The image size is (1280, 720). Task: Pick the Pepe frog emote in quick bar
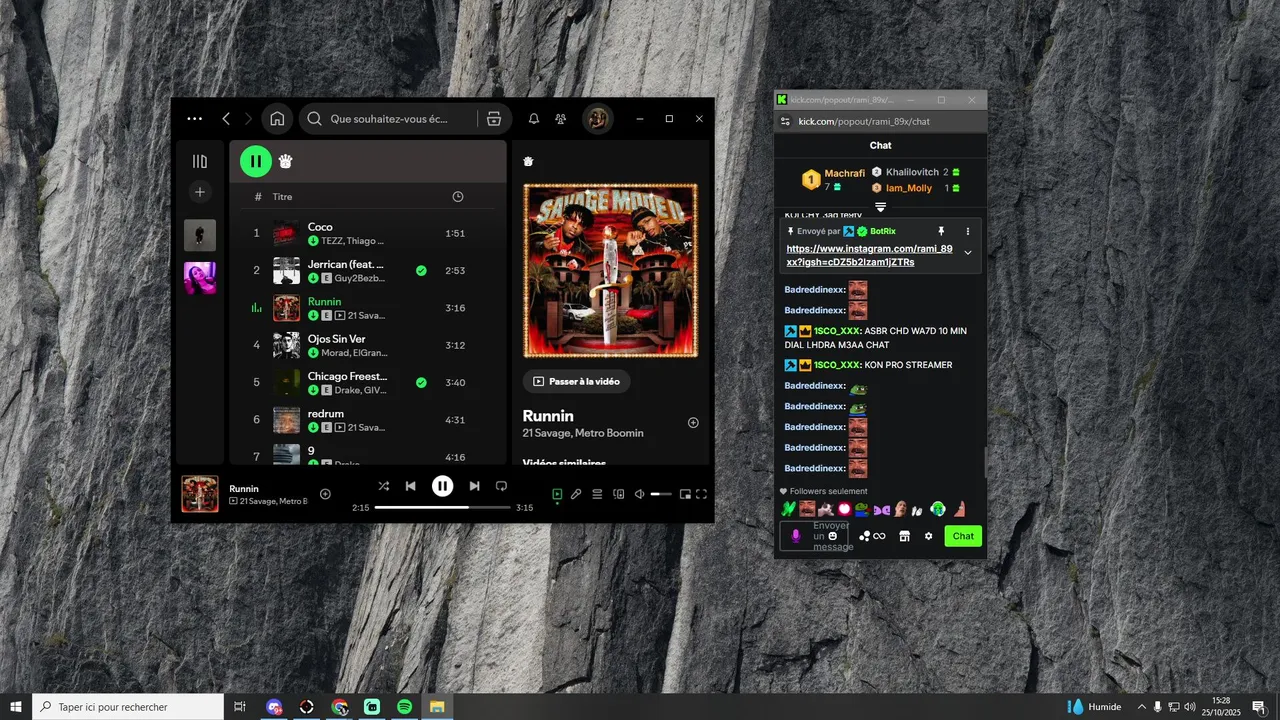point(861,509)
